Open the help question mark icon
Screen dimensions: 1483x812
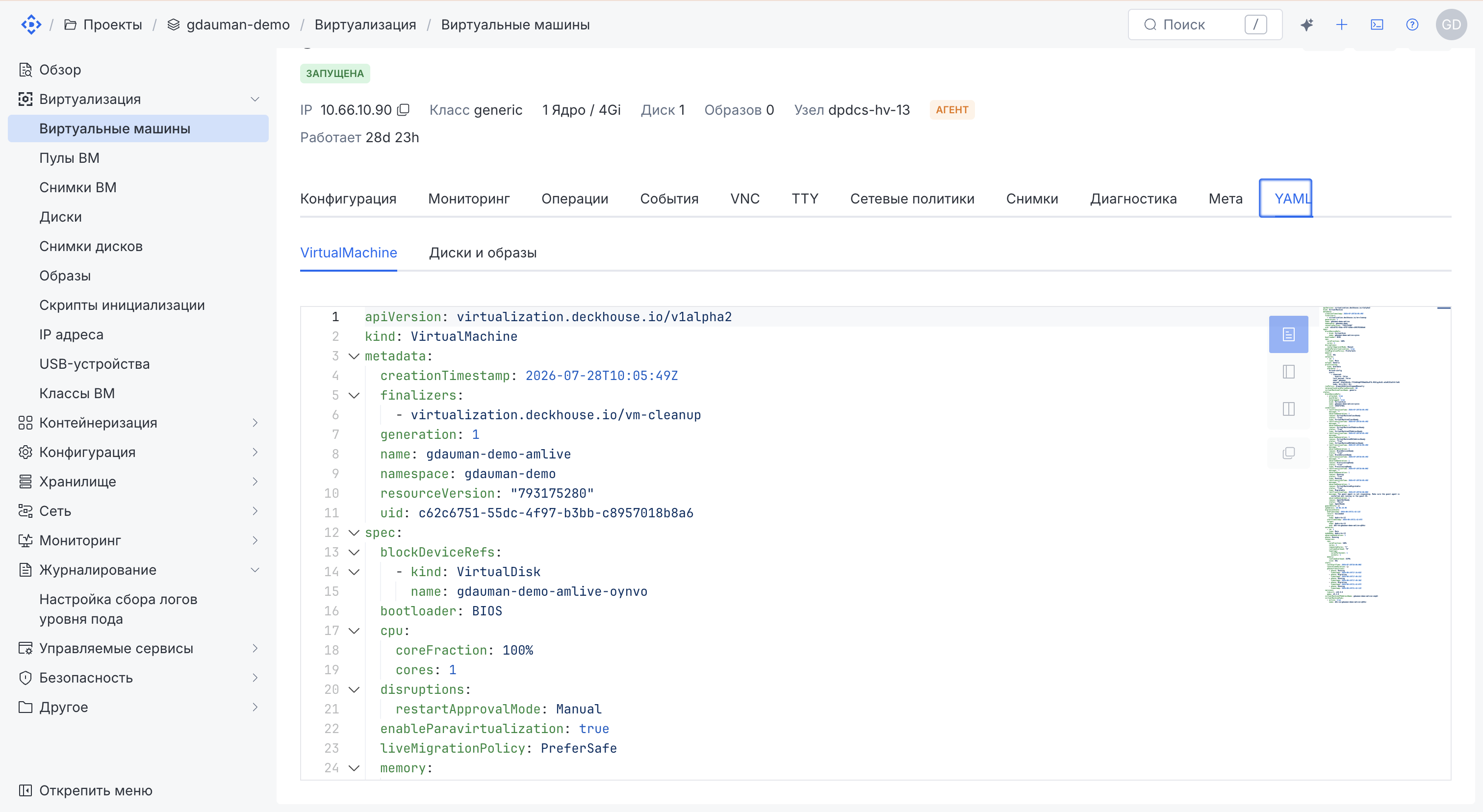click(1412, 25)
